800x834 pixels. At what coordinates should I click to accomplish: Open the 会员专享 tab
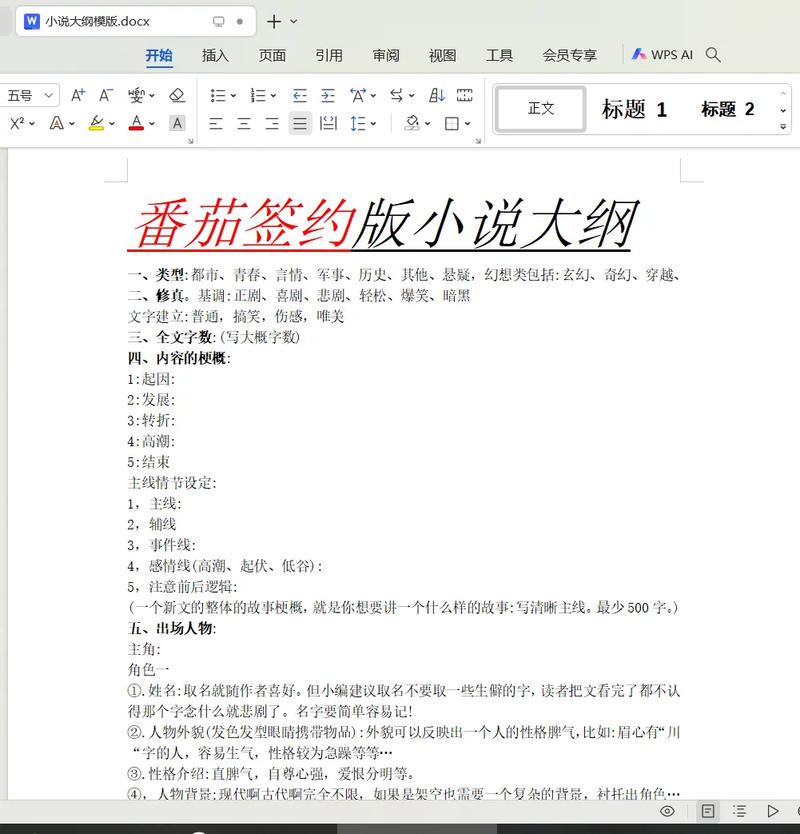(x=570, y=55)
